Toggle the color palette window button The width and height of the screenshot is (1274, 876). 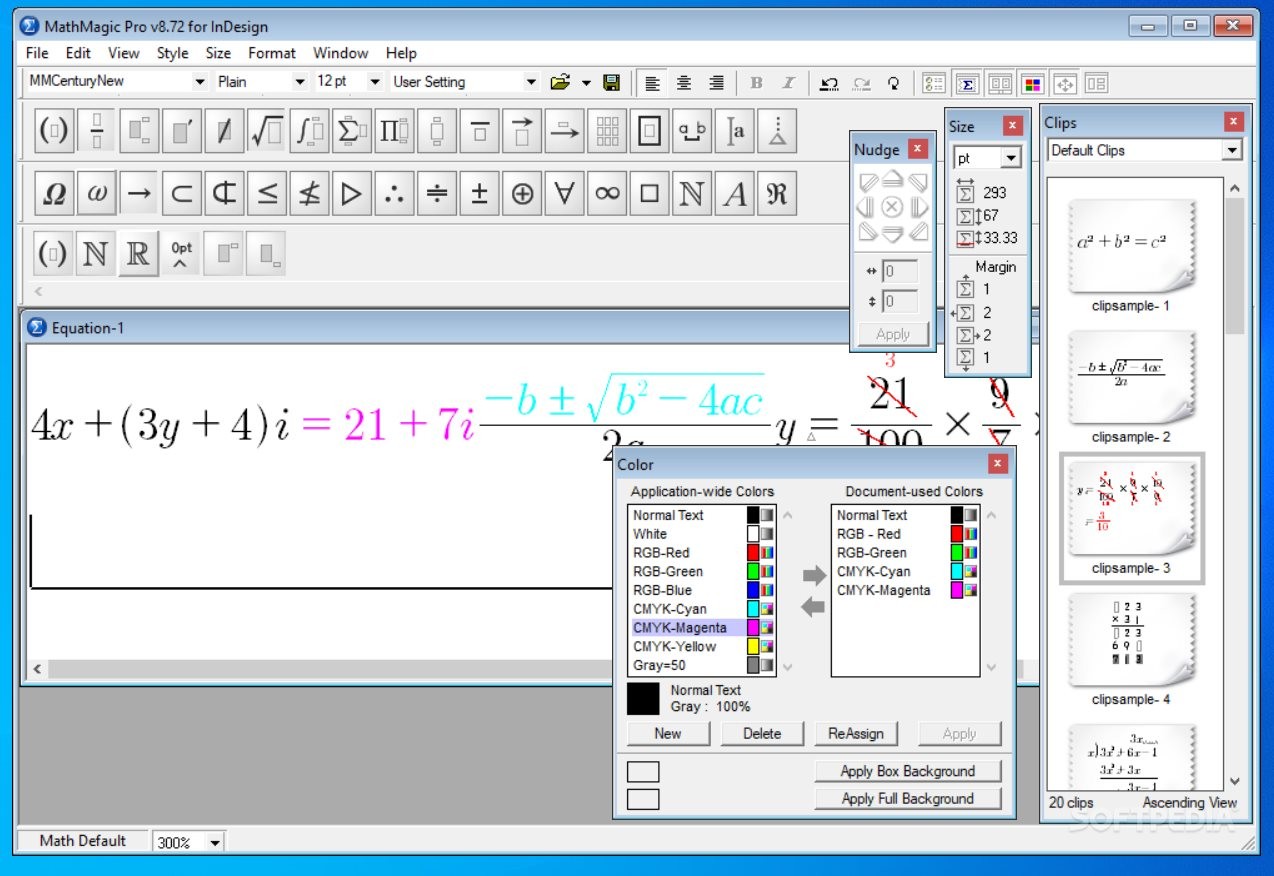point(1033,84)
